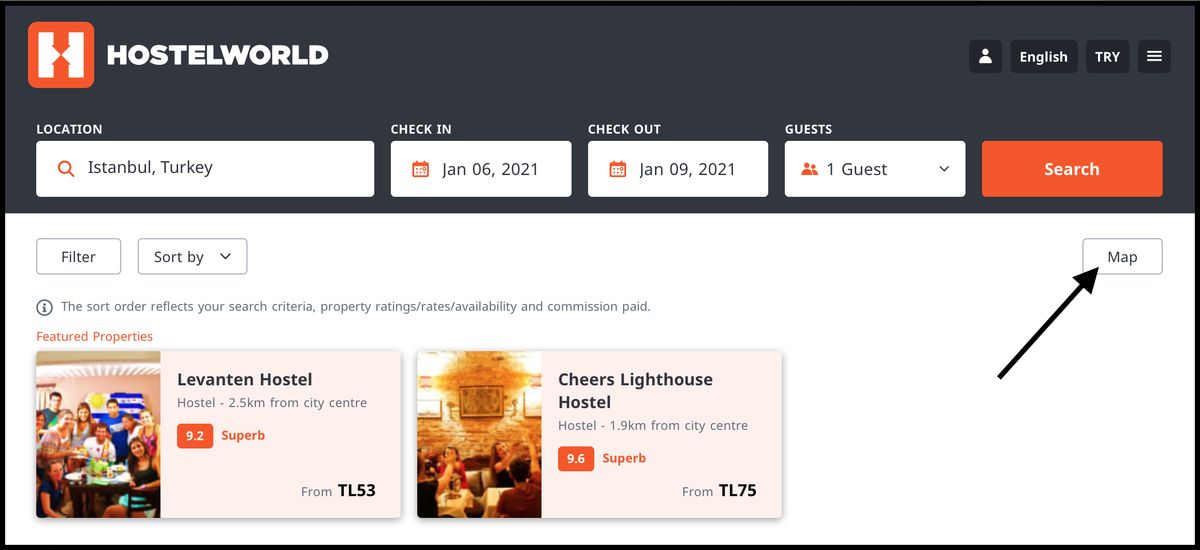Open the hamburger menu icon
The image size is (1200, 550).
point(1154,56)
